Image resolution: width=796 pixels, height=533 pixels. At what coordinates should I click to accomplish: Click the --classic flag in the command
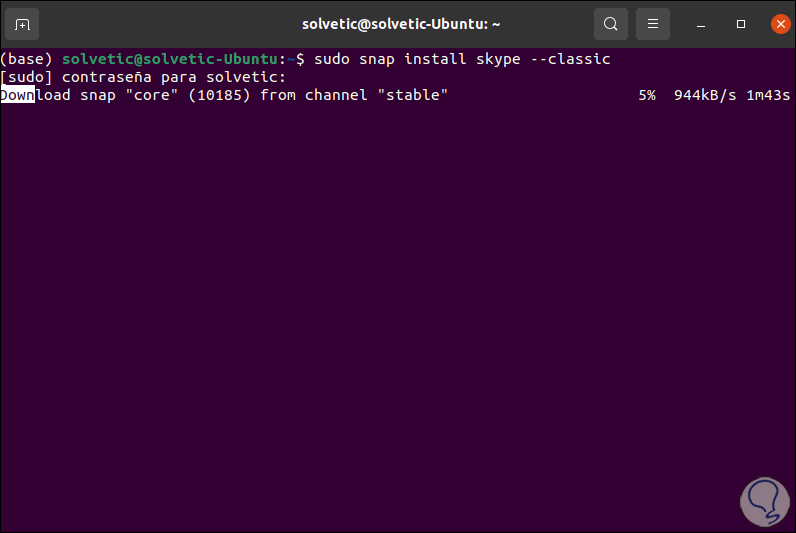570,59
